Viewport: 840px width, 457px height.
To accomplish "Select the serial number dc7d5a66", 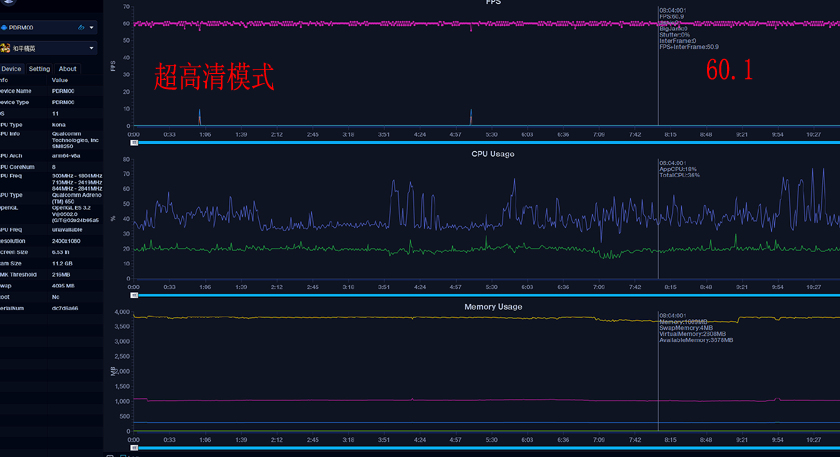I will (x=65, y=308).
